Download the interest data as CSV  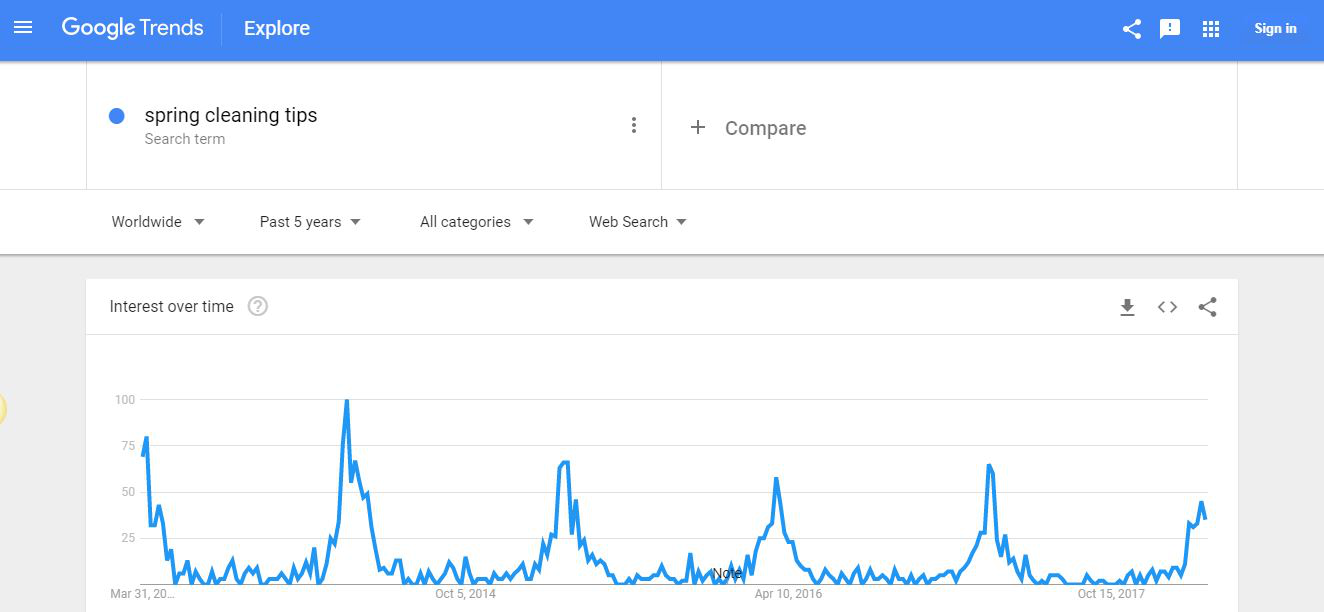[x=1127, y=307]
